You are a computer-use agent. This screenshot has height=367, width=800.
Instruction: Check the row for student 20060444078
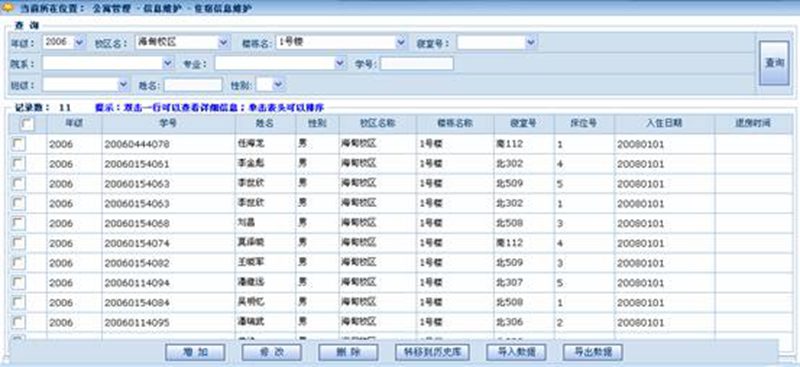tap(19, 144)
